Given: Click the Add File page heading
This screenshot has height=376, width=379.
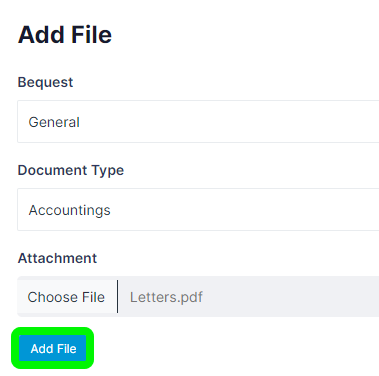Looking at the screenshot, I should (65, 35).
